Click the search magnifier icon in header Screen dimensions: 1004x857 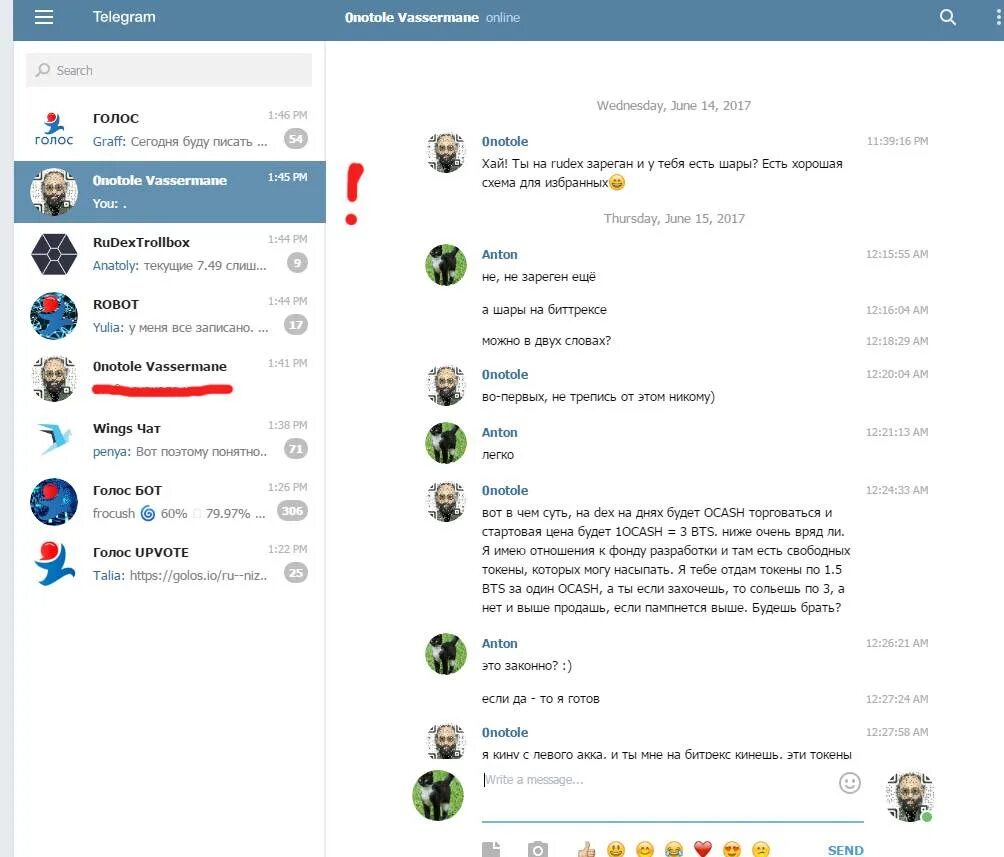(947, 17)
